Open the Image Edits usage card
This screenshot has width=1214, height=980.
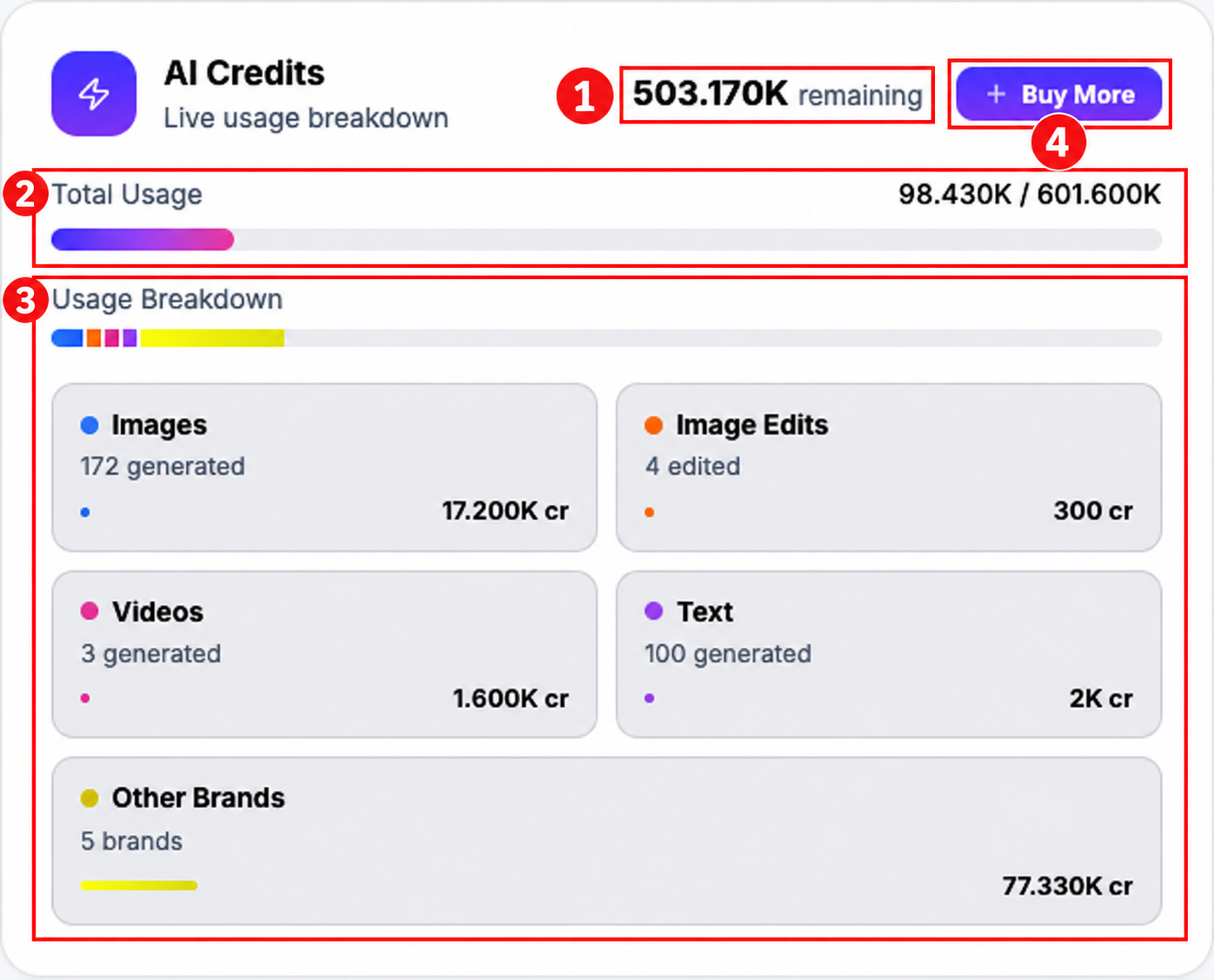pos(889,467)
